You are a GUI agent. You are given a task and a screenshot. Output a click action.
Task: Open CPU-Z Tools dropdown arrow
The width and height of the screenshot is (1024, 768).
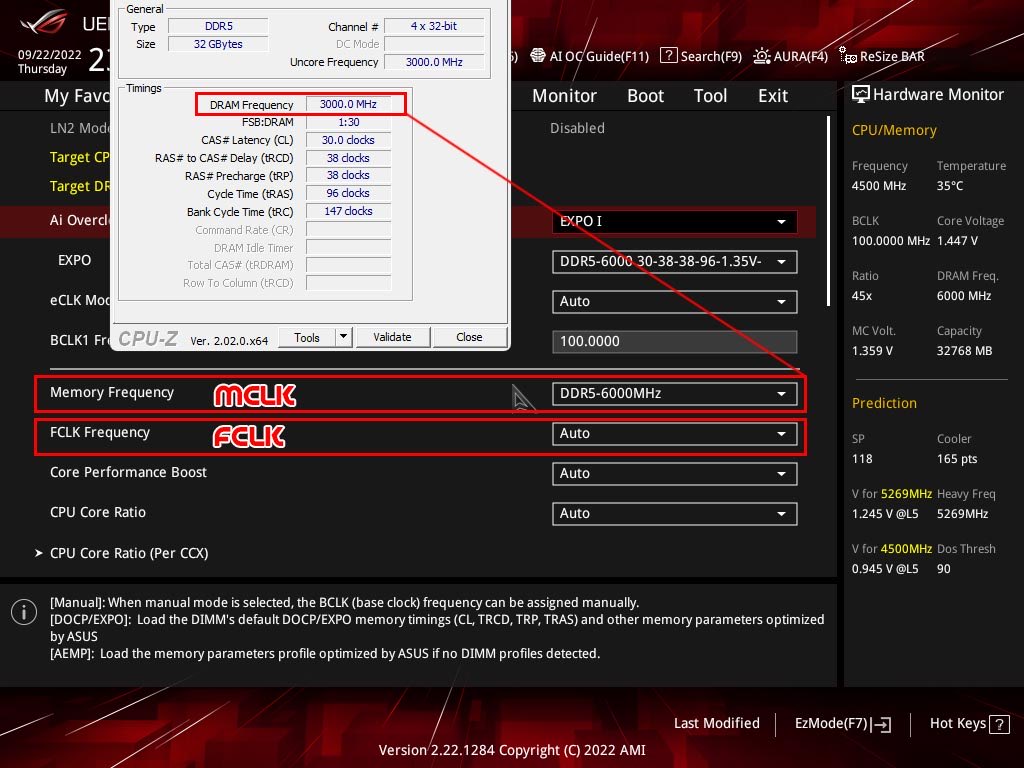click(344, 337)
